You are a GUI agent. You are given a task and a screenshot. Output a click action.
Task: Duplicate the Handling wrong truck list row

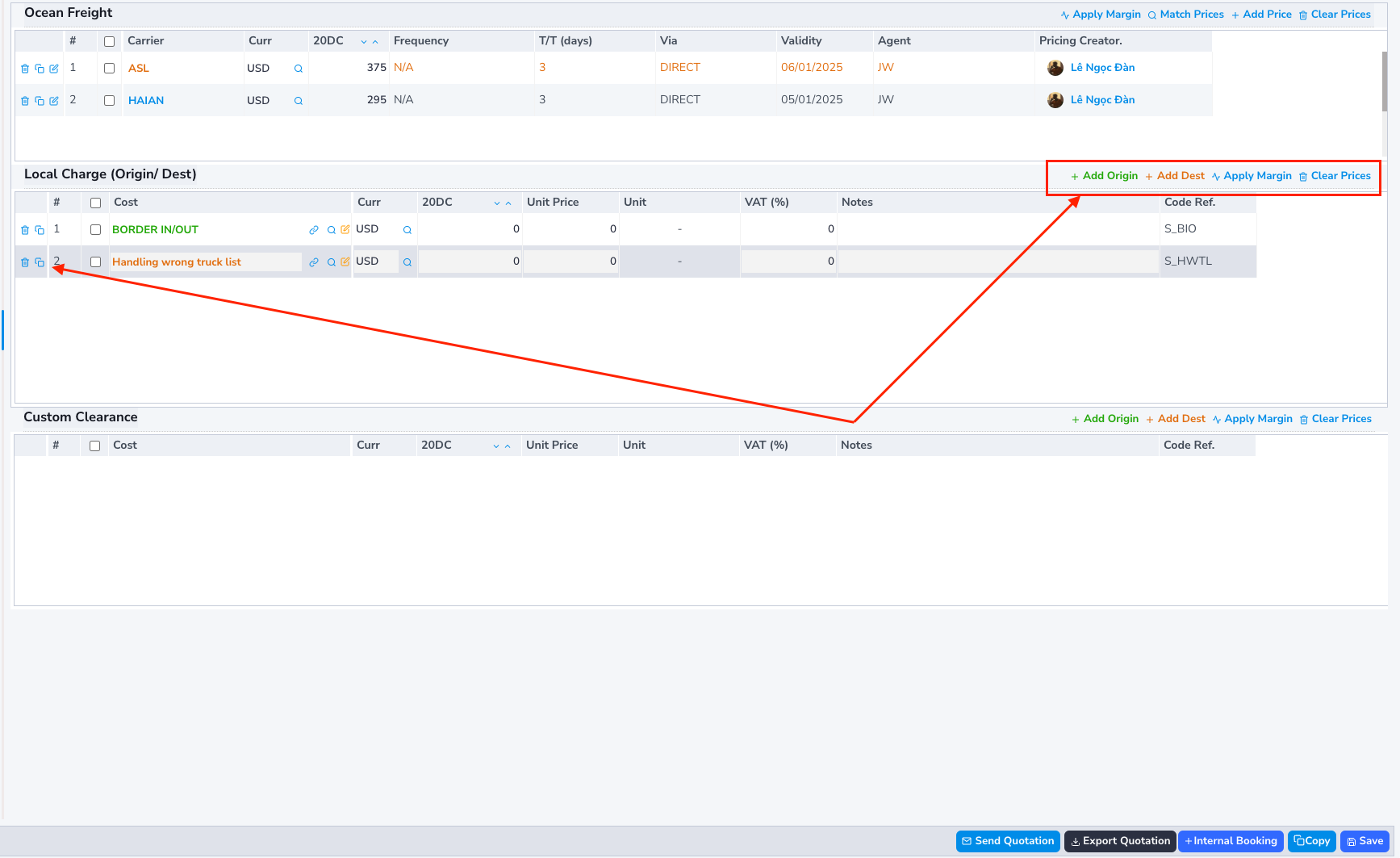coord(40,262)
